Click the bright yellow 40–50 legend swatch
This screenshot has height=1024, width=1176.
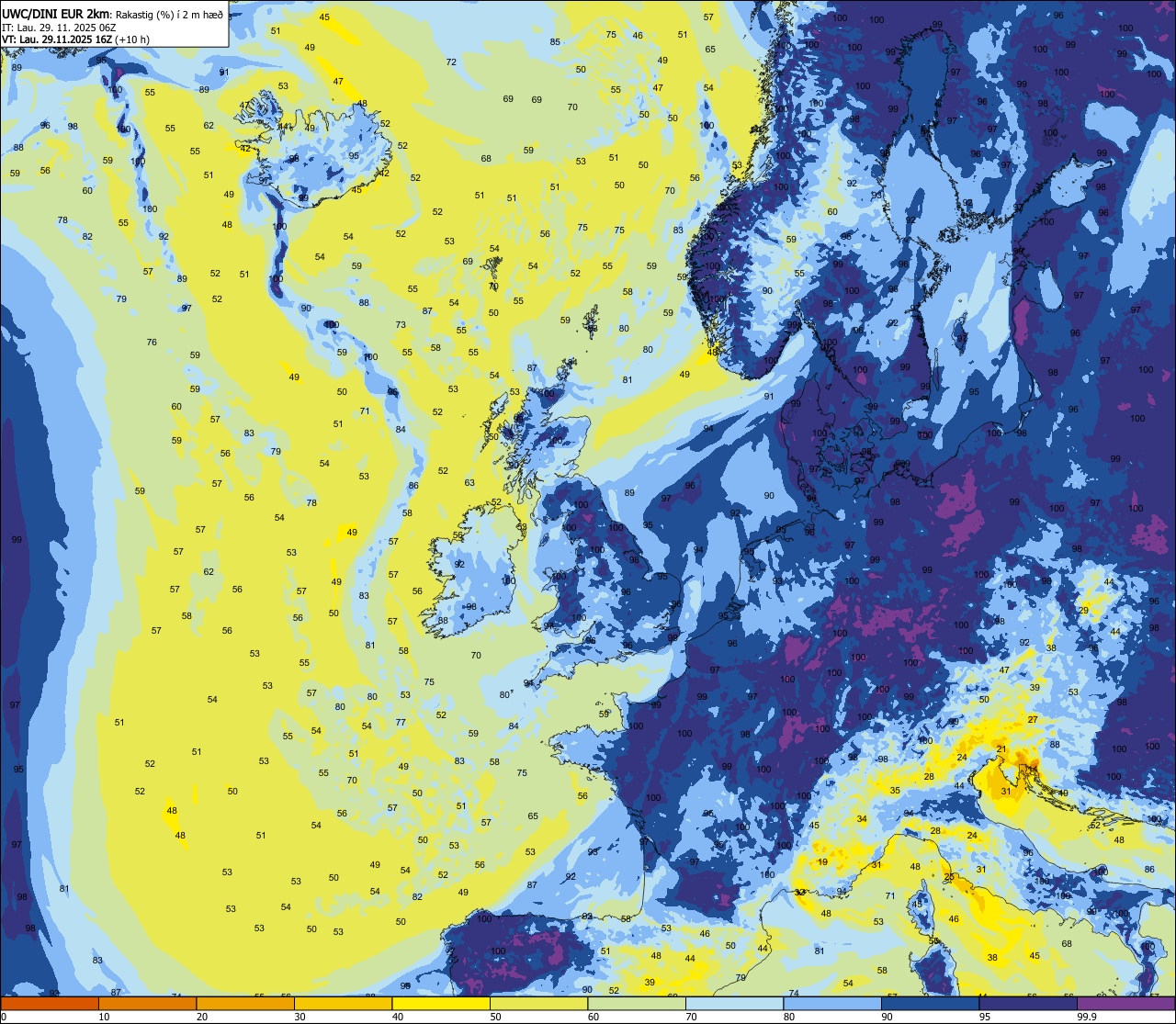pos(441,1003)
